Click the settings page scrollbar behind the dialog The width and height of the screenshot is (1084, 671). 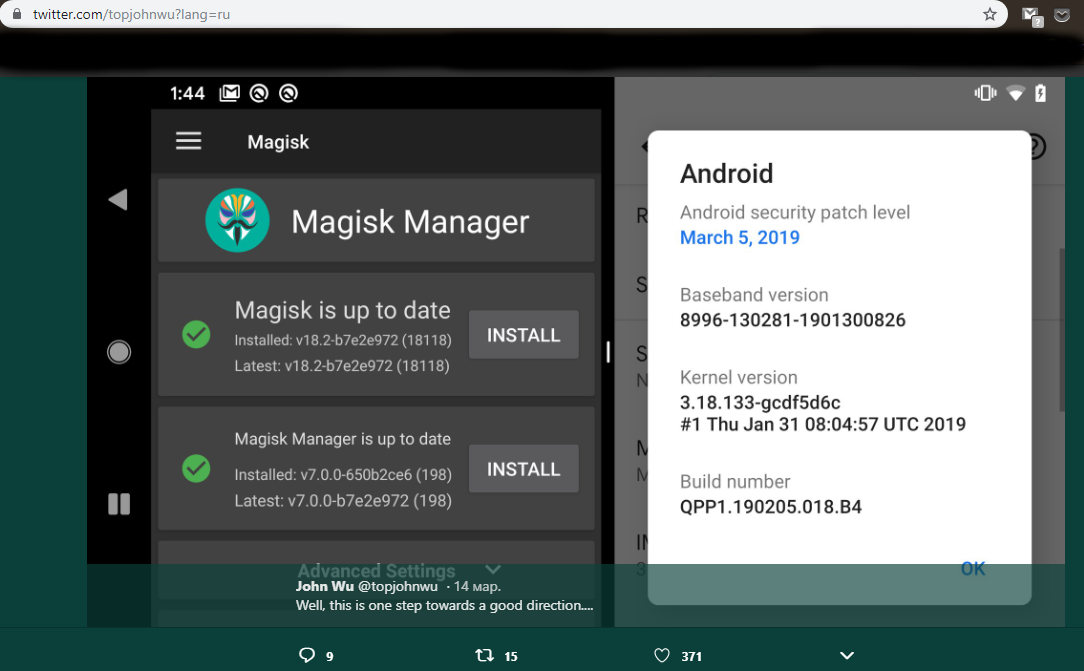pos(1061,330)
